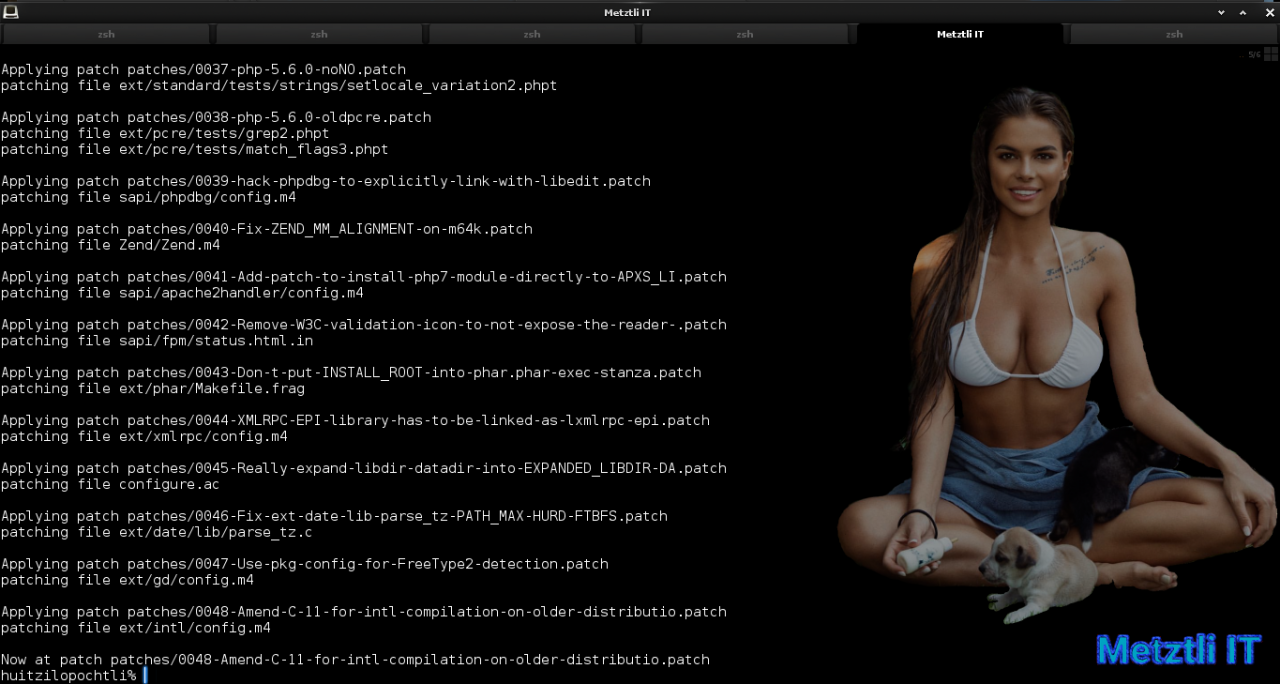1280x684 pixels.
Task: Click the tab overview grid icon beside 5/6
Action: (x=1270, y=55)
